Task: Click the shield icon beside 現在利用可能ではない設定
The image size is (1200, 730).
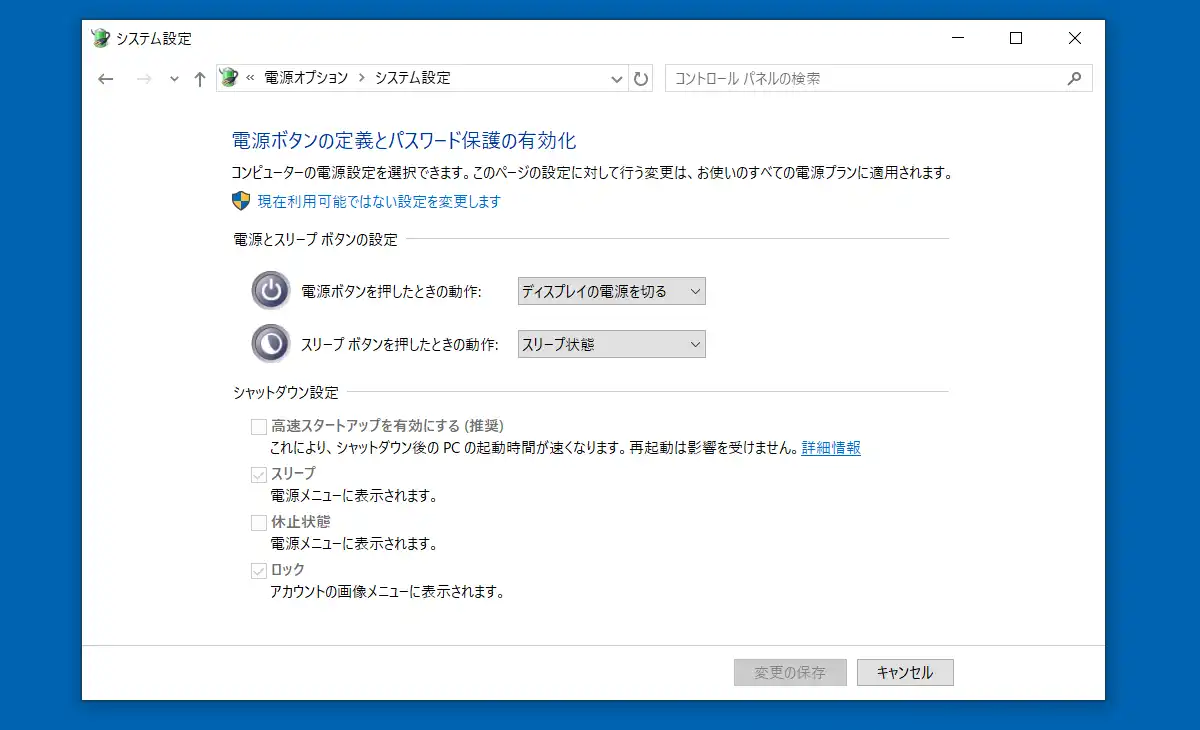Action: pos(241,201)
